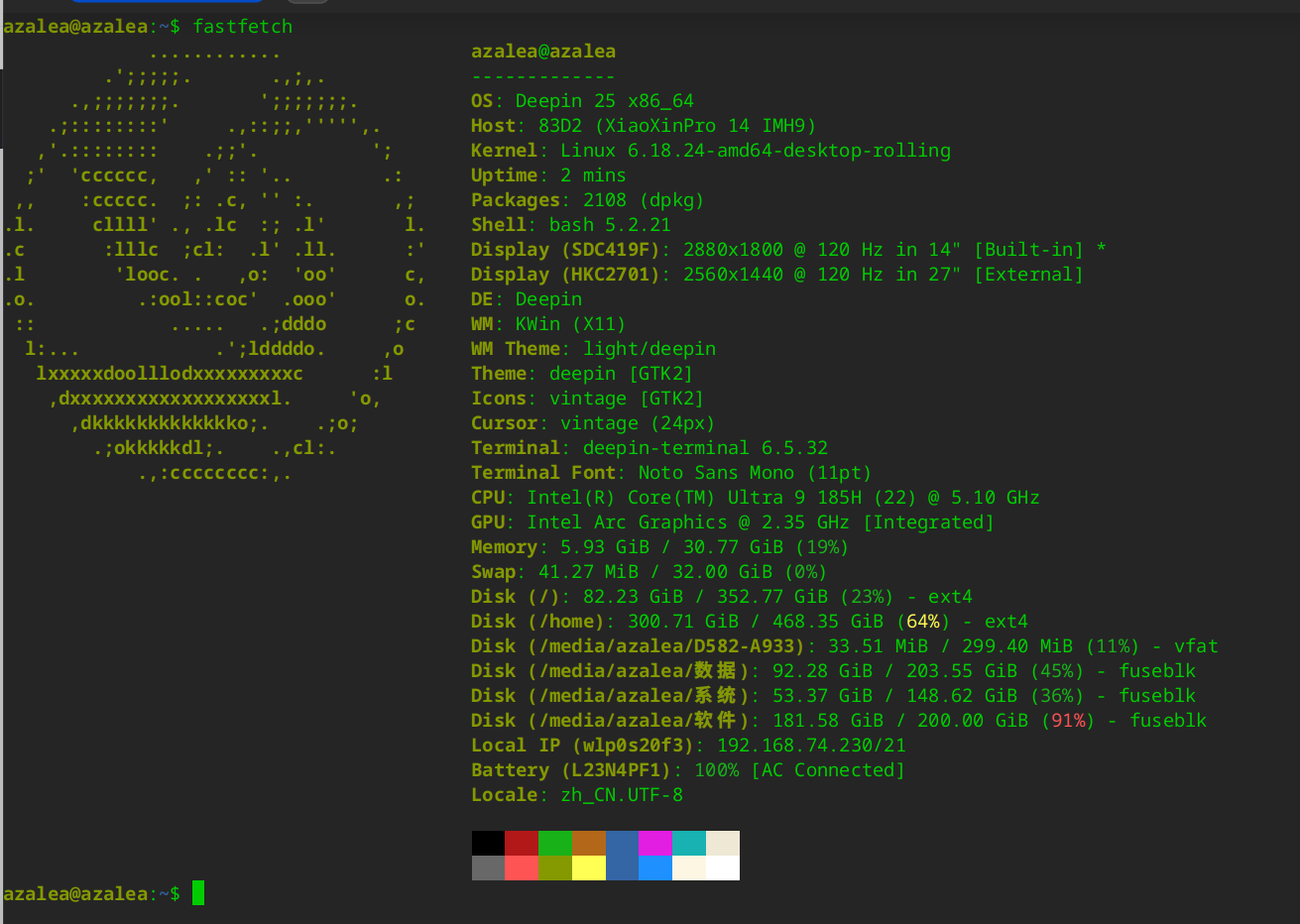Viewport: 1300px width, 924px height.
Task: Click the 'Swap: 41.27 MiB / 32.00 GiB' line
Action: pyautogui.click(x=649, y=572)
